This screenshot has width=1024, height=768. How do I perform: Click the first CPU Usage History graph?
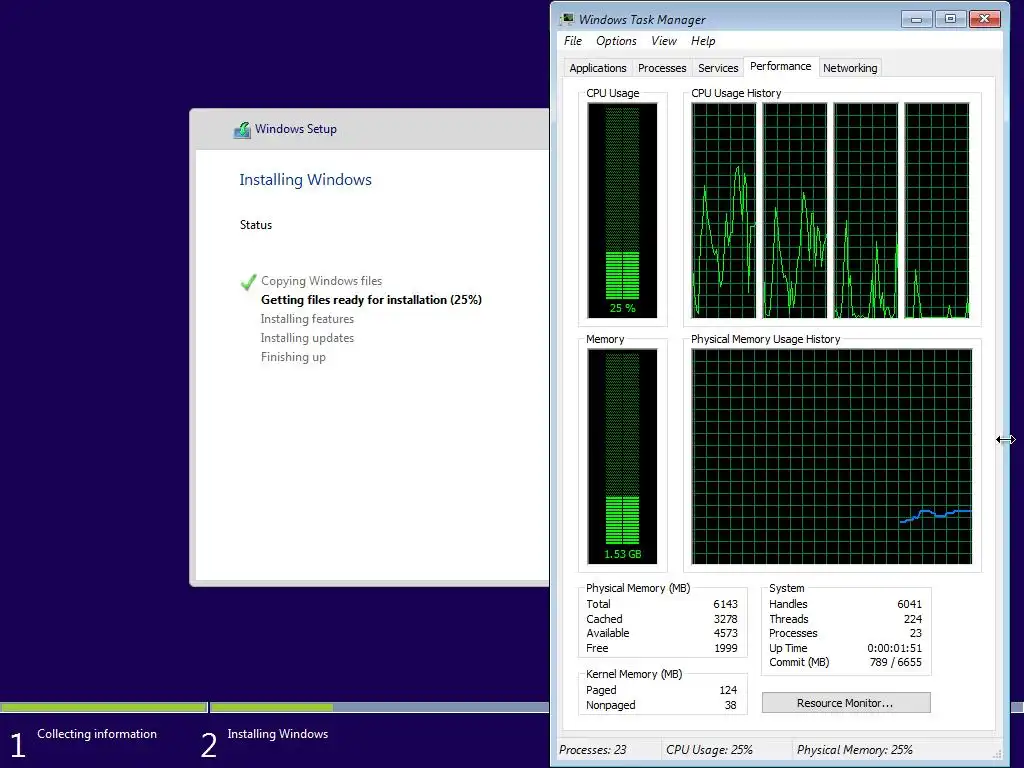(x=724, y=210)
